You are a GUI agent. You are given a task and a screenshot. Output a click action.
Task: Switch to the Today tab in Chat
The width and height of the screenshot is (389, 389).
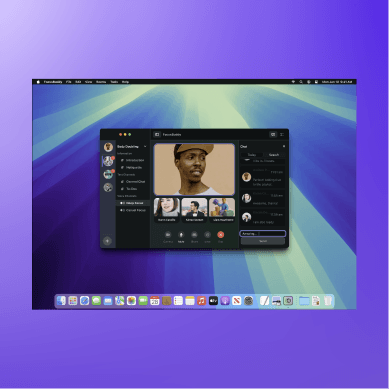(252, 155)
